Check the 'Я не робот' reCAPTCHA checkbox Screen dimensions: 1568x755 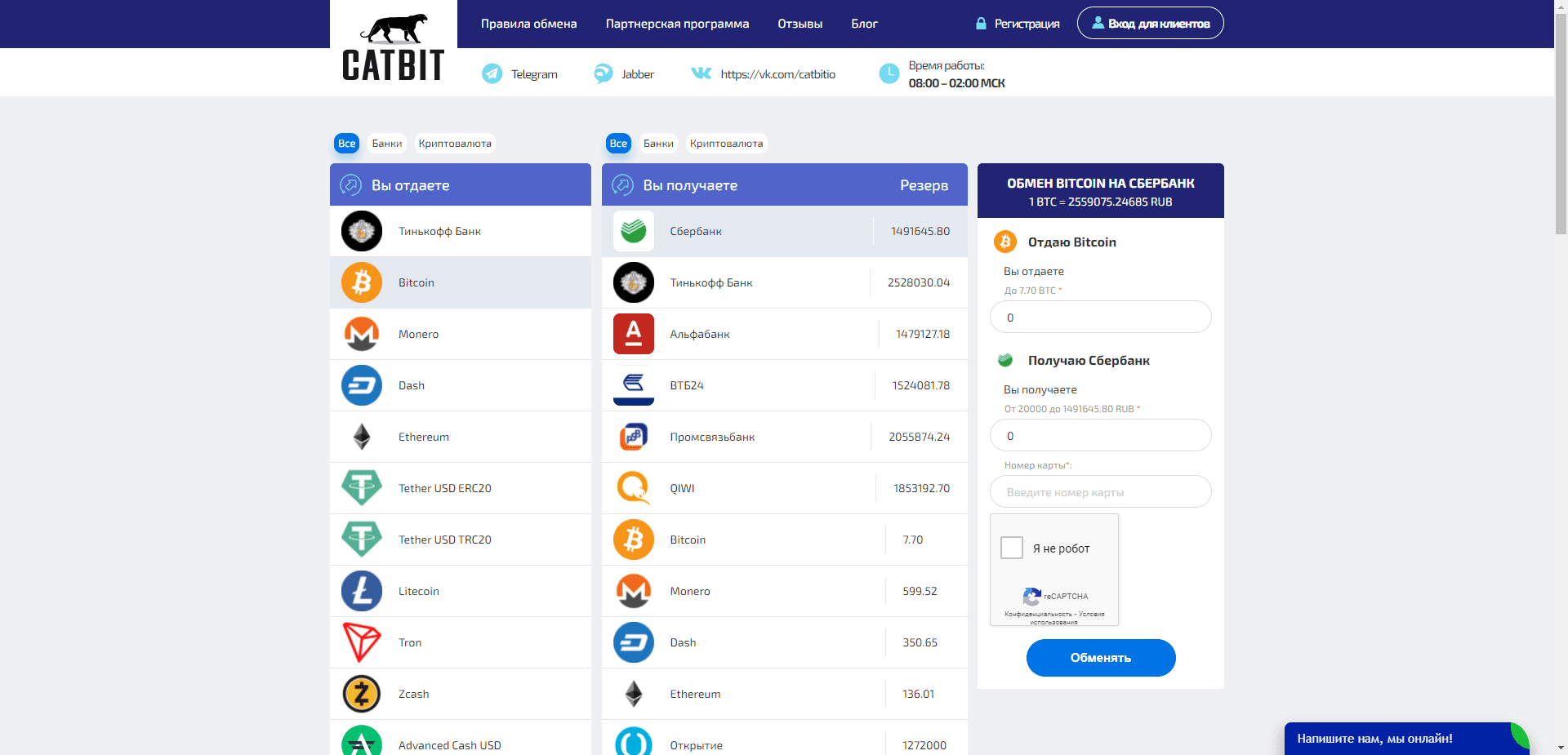pos(1012,548)
